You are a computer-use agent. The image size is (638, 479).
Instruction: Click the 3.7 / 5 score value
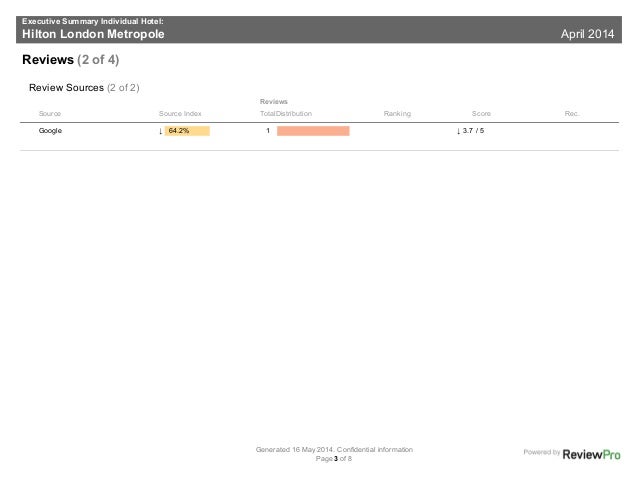click(473, 131)
